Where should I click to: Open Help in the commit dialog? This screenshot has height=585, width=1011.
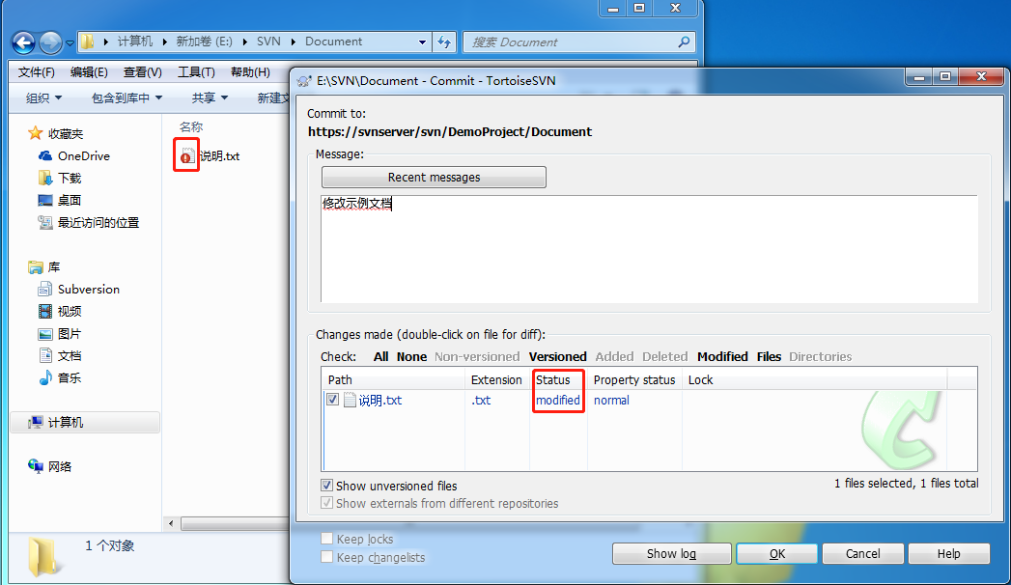tap(948, 553)
